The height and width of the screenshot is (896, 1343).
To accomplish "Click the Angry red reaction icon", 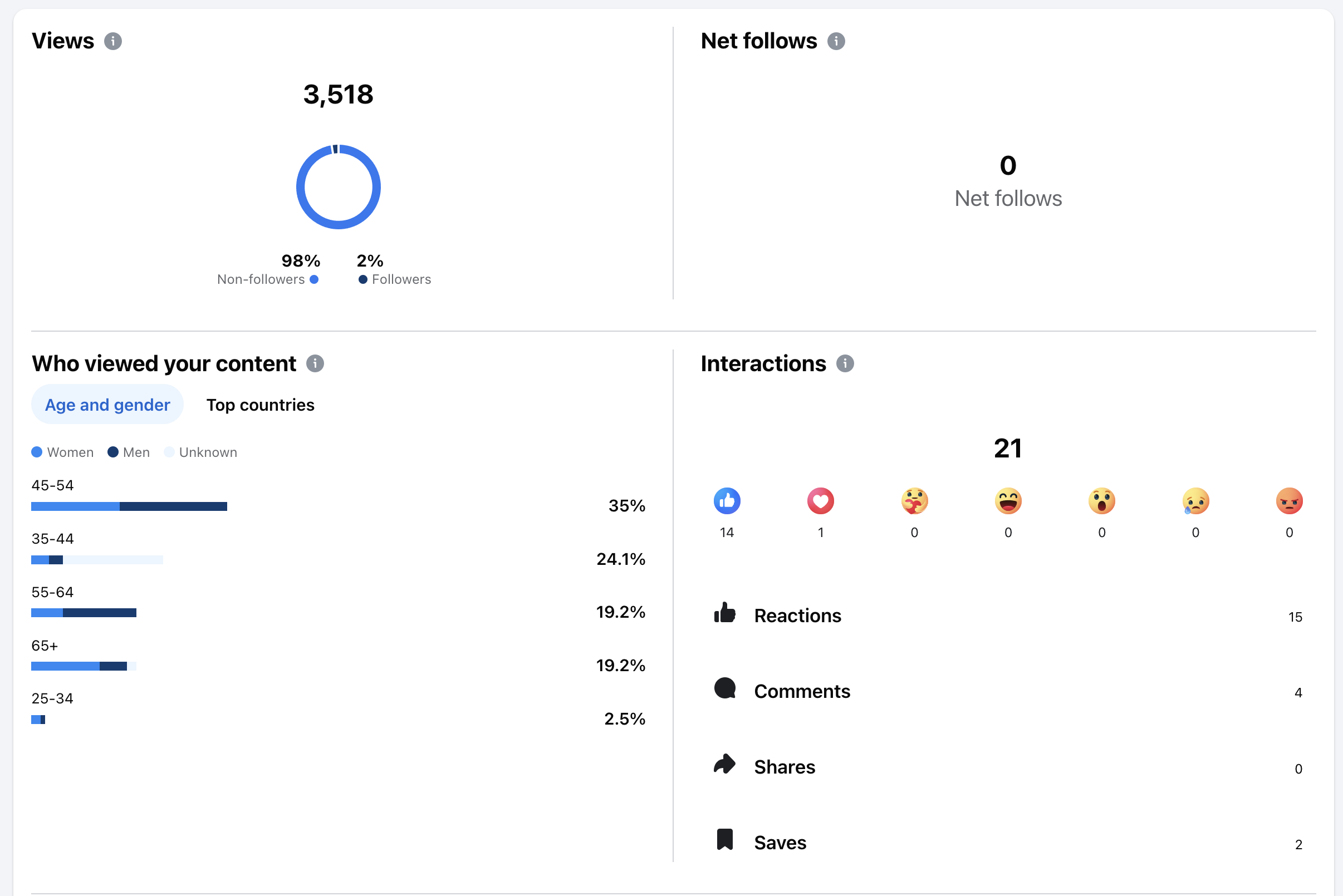I will pos(1289,501).
